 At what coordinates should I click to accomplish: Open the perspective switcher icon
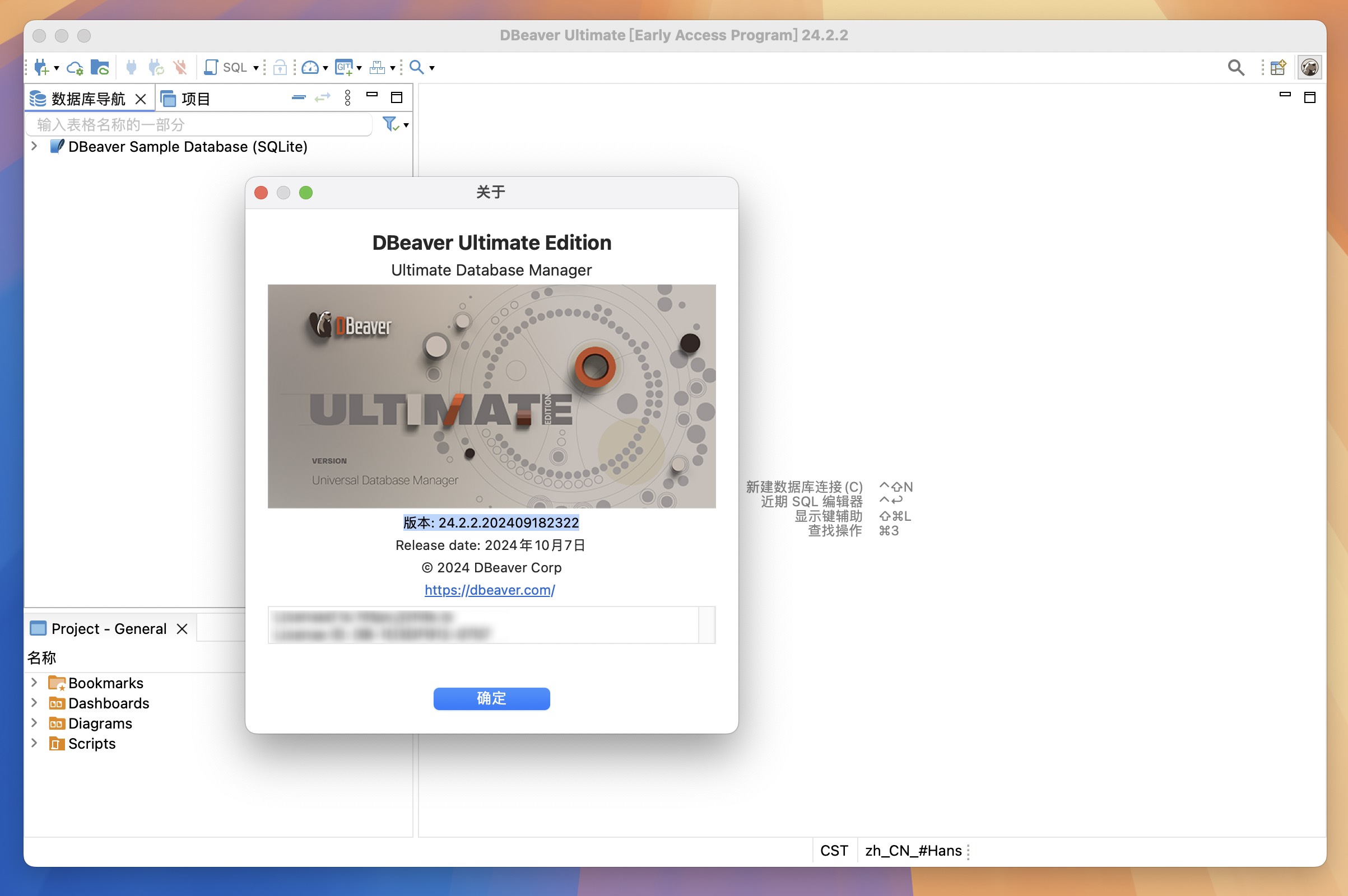click(x=1277, y=67)
